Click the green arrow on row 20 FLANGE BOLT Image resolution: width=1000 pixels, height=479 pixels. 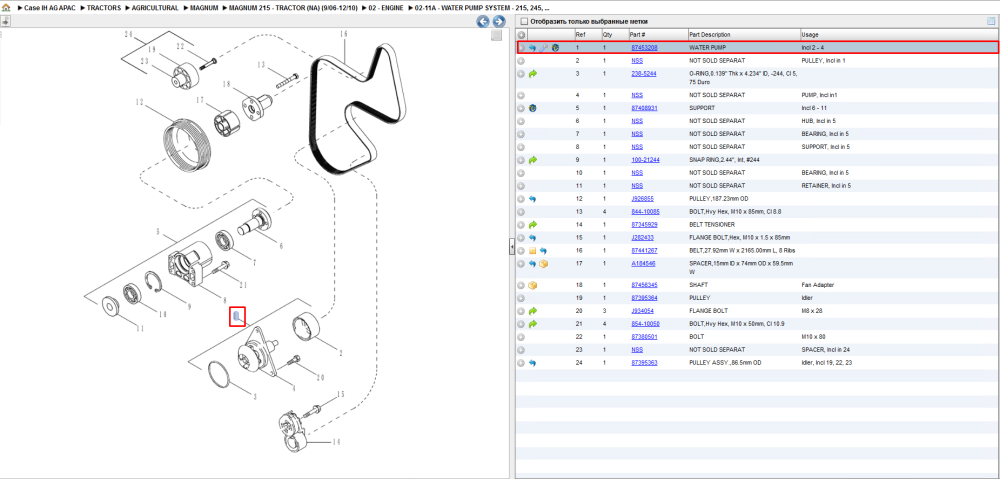pyautogui.click(x=533, y=311)
